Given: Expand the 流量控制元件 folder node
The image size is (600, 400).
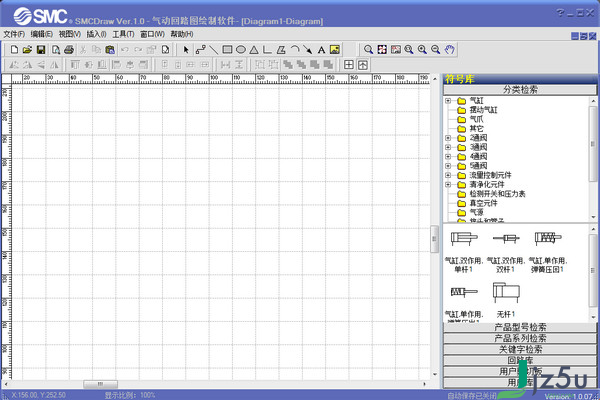Looking at the screenshot, I should (x=448, y=175).
